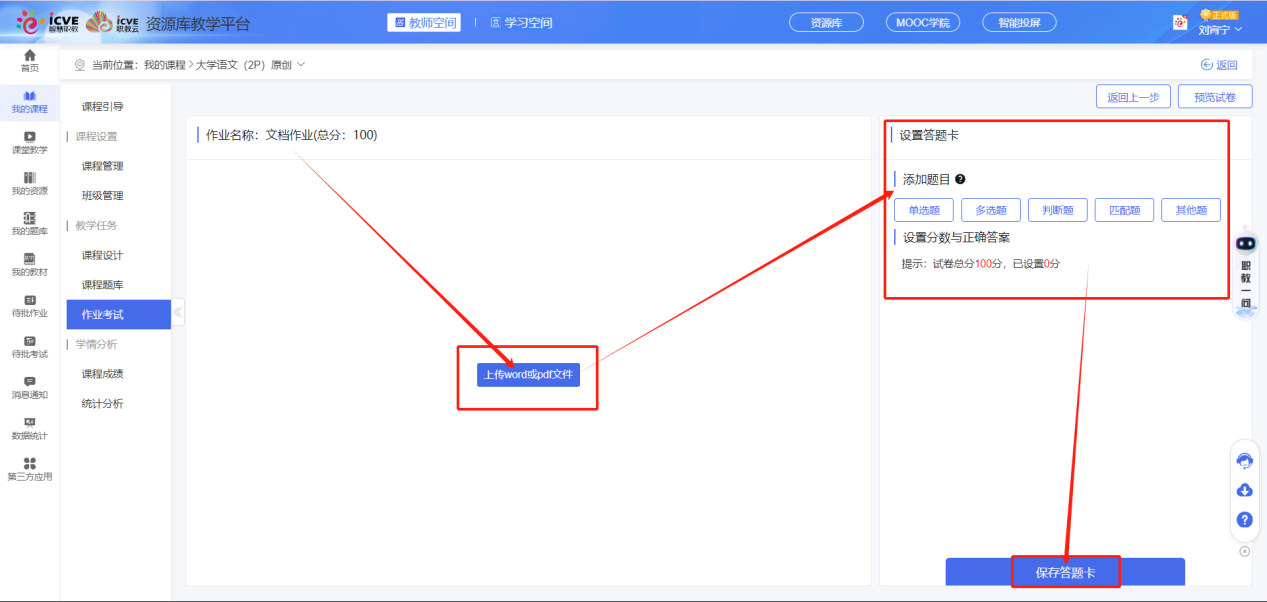Image resolution: width=1267 pixels, height=602 pixels.
Task: Open the user account dropdown 刘青宁
Action: point(1220,29)
